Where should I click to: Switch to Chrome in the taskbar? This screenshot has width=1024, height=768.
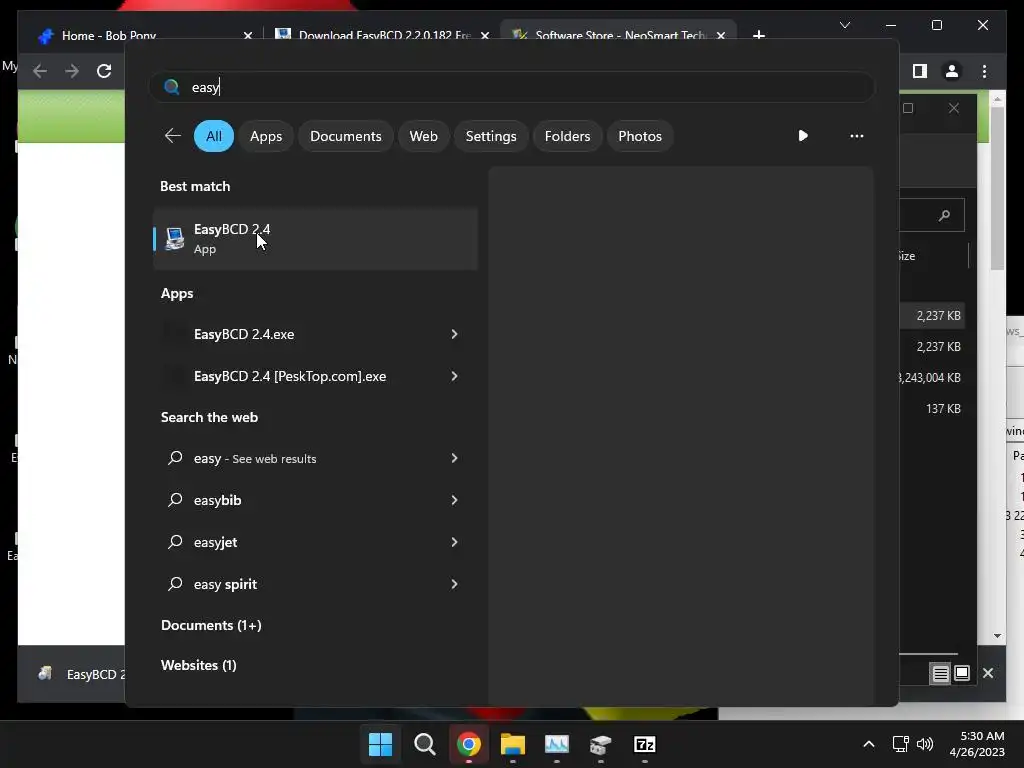pyautogui.click(x=469, y=744)
